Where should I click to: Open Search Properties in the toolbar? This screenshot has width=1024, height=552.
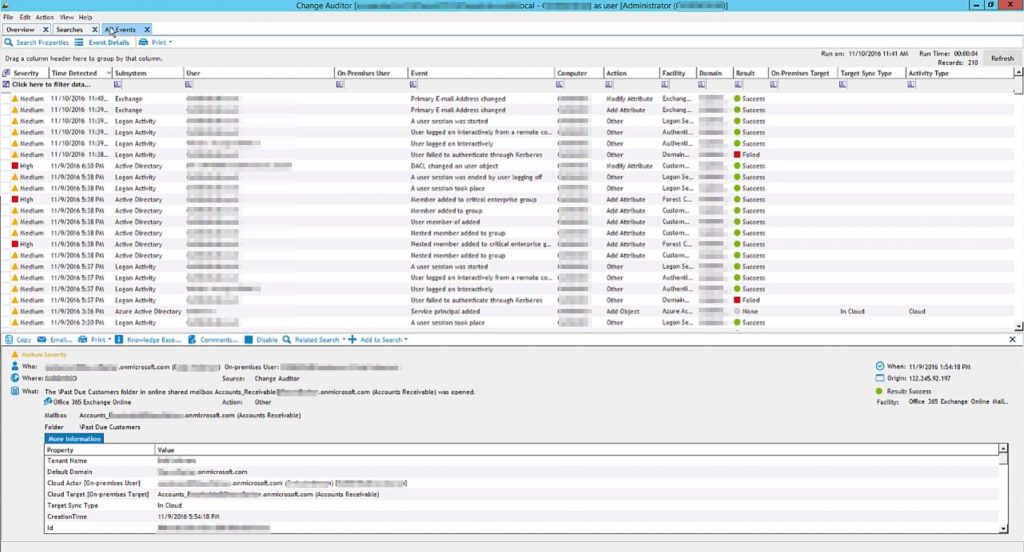(x=37, y=43)
